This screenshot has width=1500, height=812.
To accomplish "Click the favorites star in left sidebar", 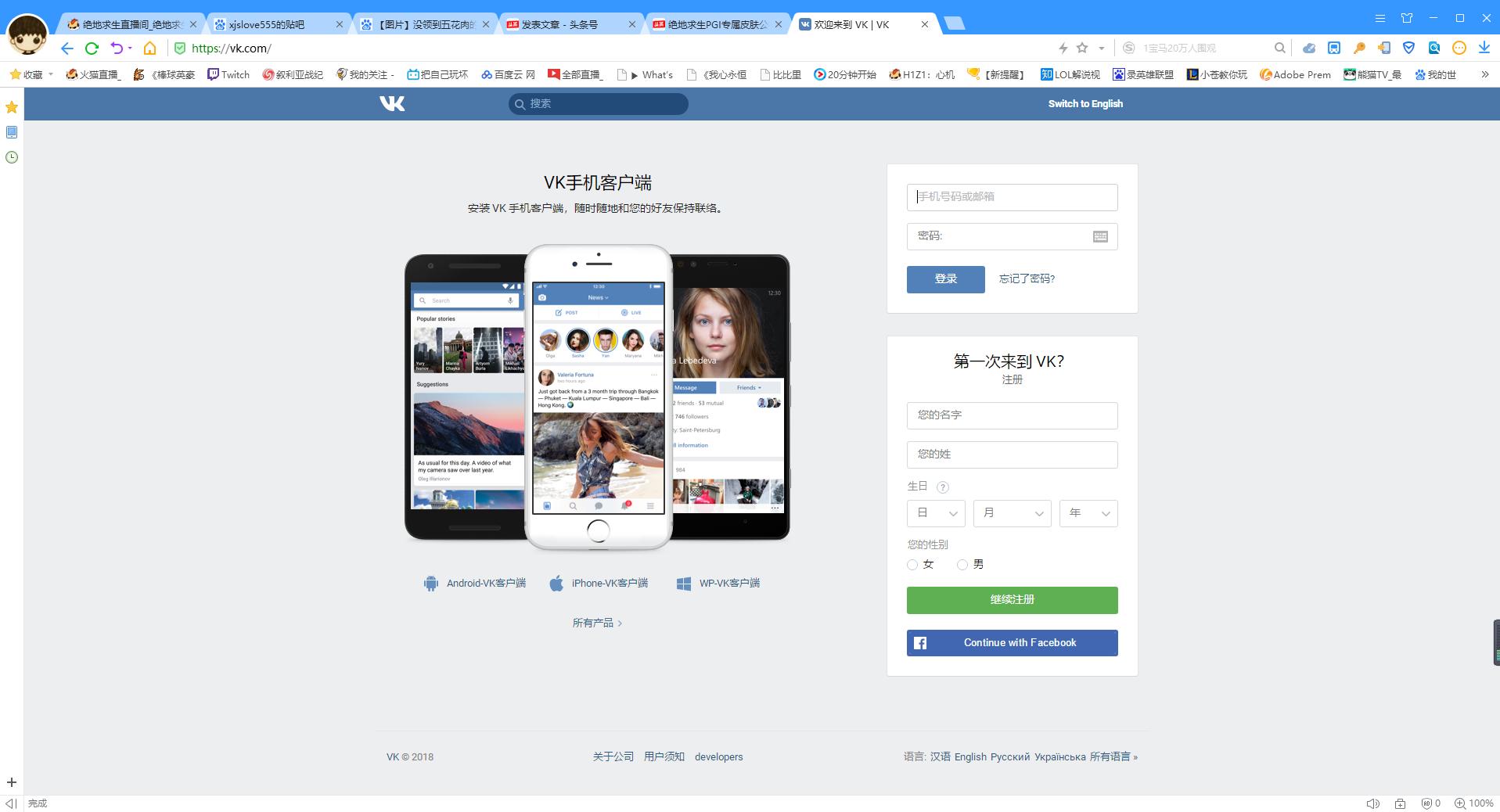I will coord(12,107).
